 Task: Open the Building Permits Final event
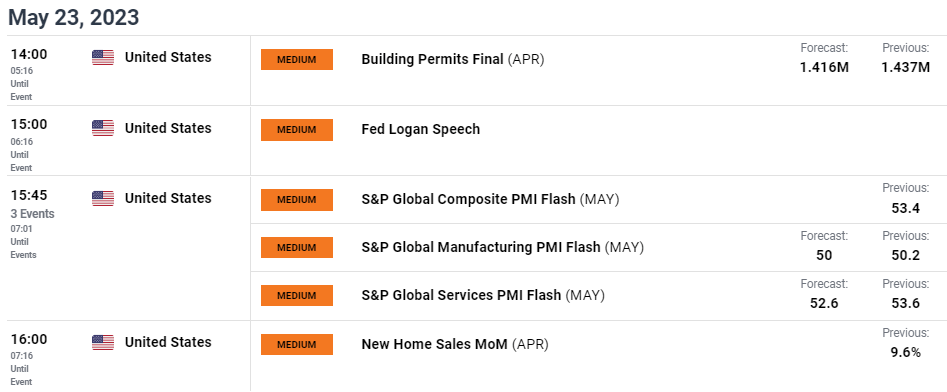(452, 59)
